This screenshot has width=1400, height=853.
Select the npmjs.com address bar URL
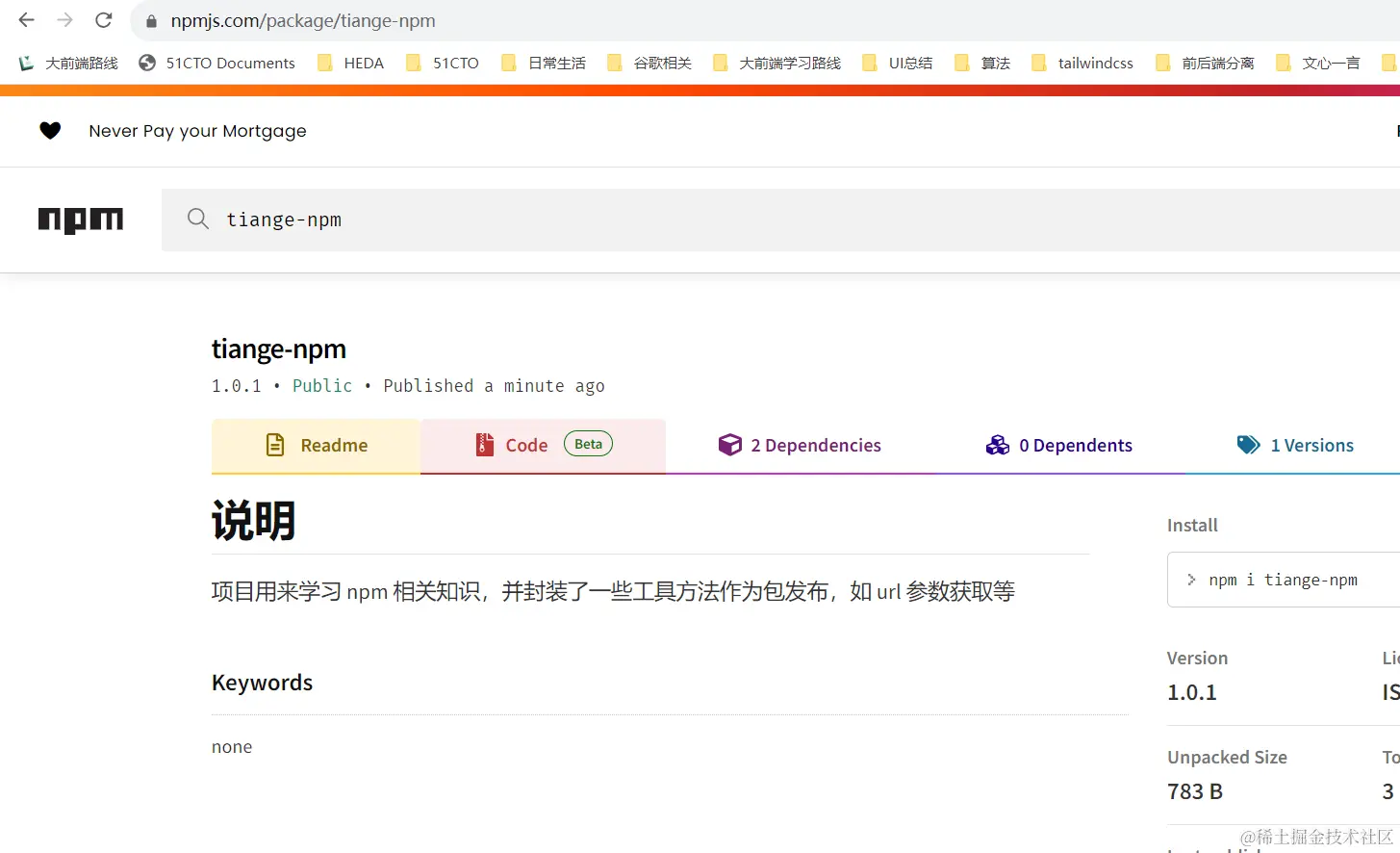(303, 21)
